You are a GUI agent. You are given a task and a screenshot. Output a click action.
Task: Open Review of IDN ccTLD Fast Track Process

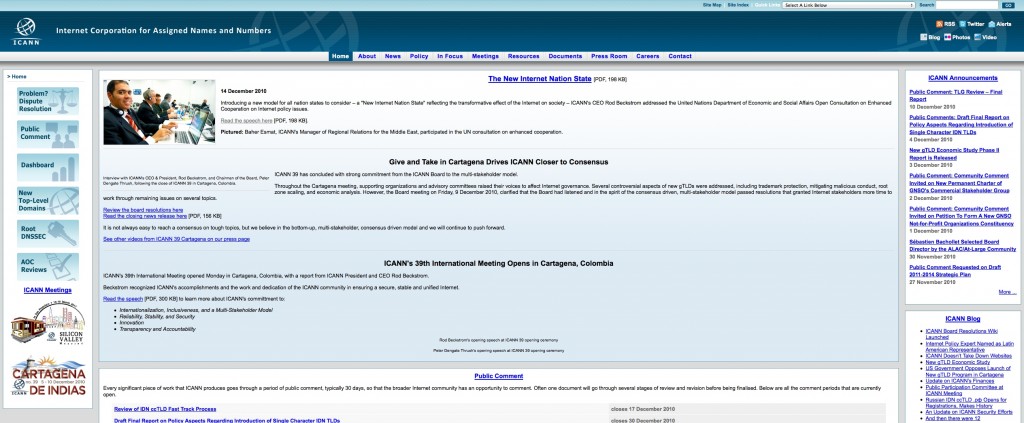point(165,409)
